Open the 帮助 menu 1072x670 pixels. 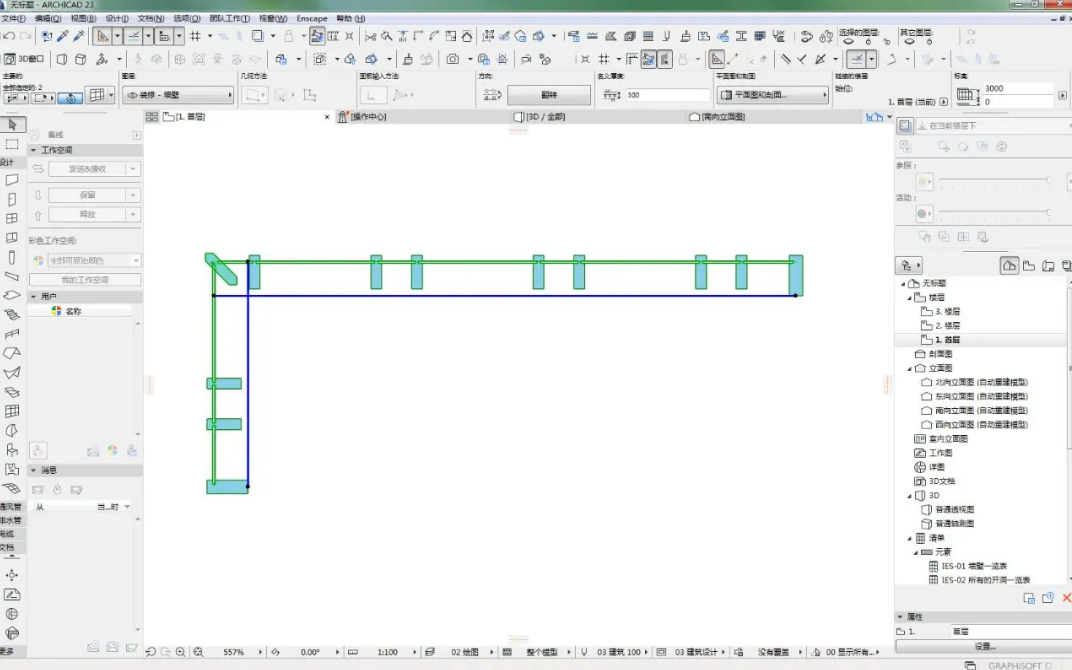coord(351,18)
